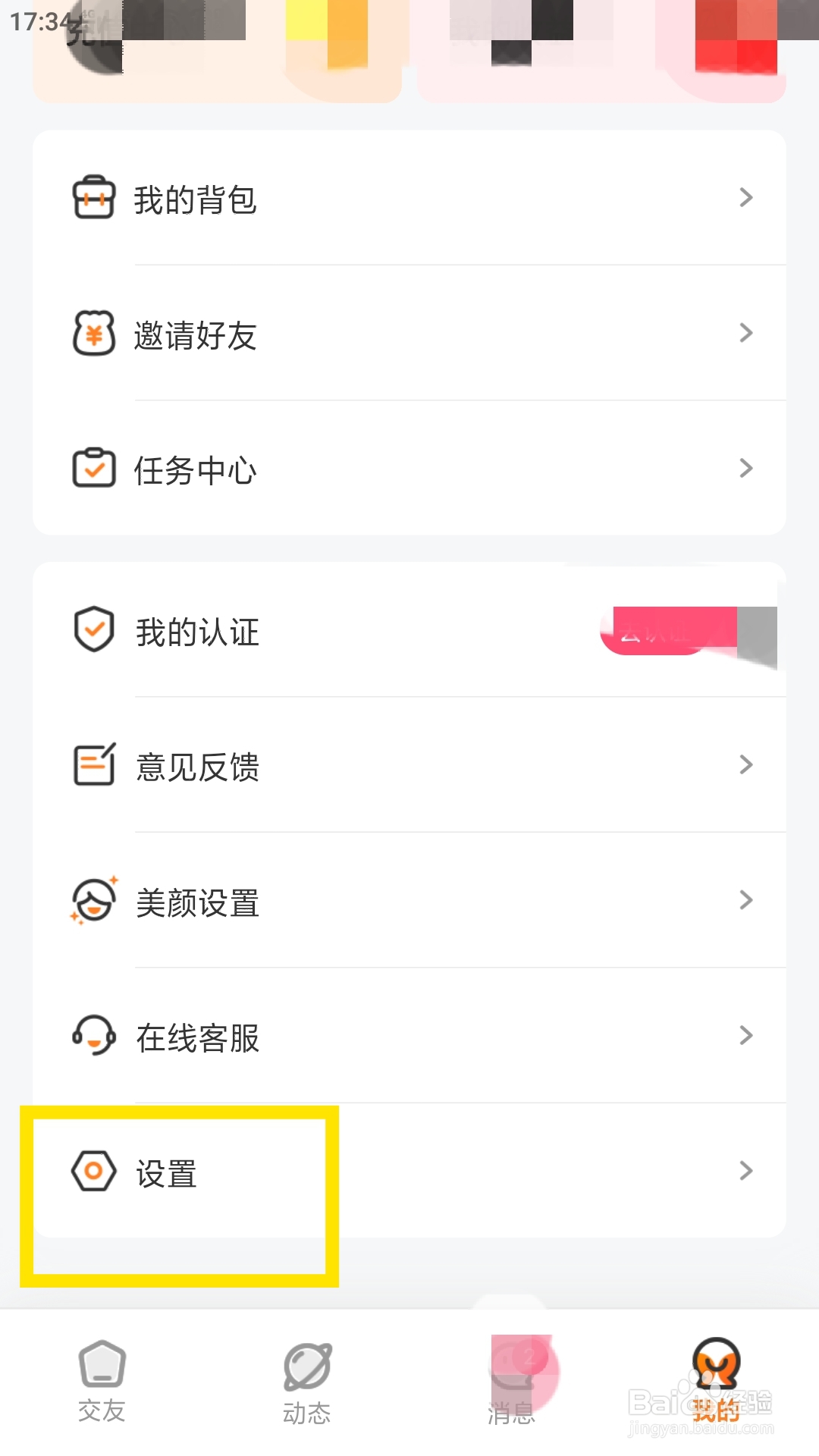Tap the 美颜设置 face icon
The width and height of the screenshot is (819, 1456).
tap(93, 900)
